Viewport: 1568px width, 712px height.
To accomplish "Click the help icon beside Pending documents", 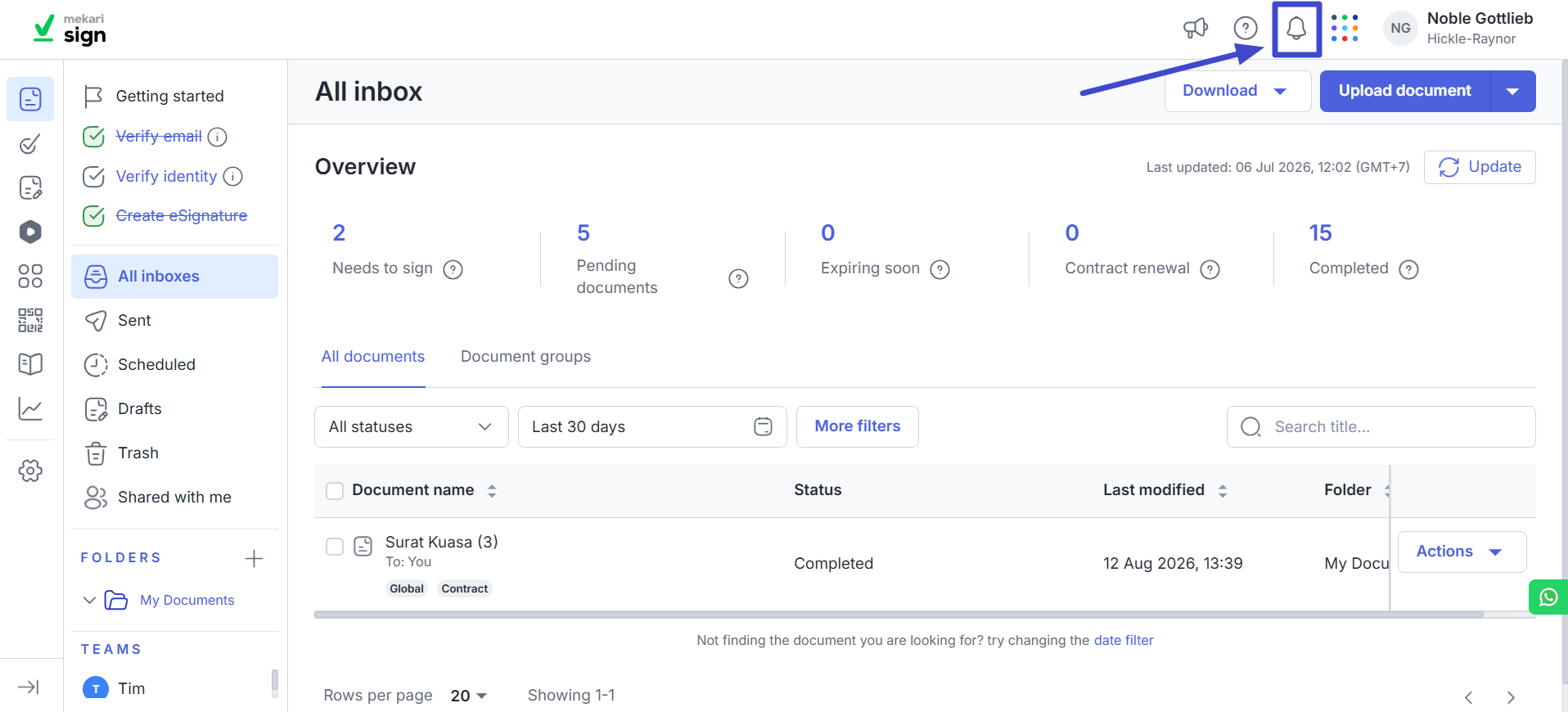I will pyautogui.click(x=738, y=279).
